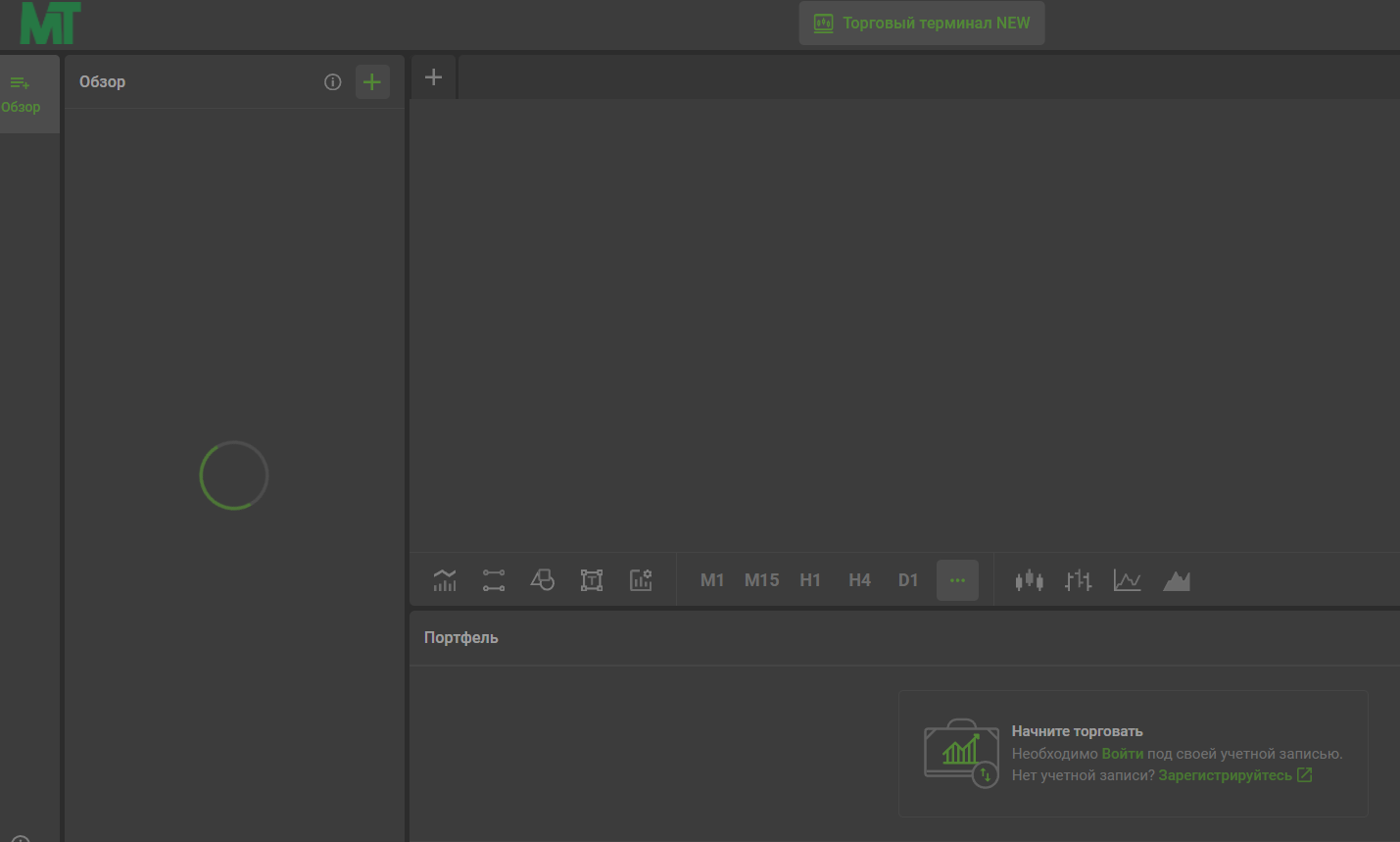Screen dimensions: 1400x842
Task: Select the M15 timeframe
Action: click(x=761, y=580)
